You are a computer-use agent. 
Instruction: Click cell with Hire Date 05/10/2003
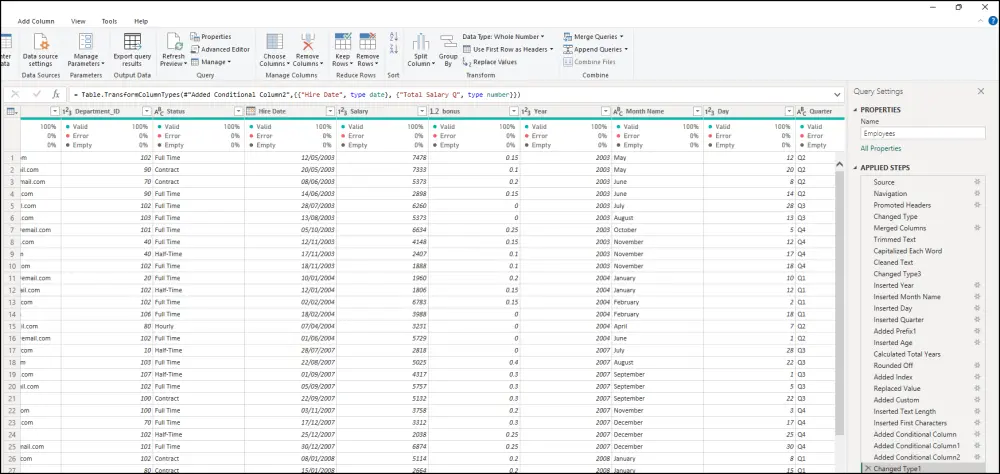pos(291,230)
